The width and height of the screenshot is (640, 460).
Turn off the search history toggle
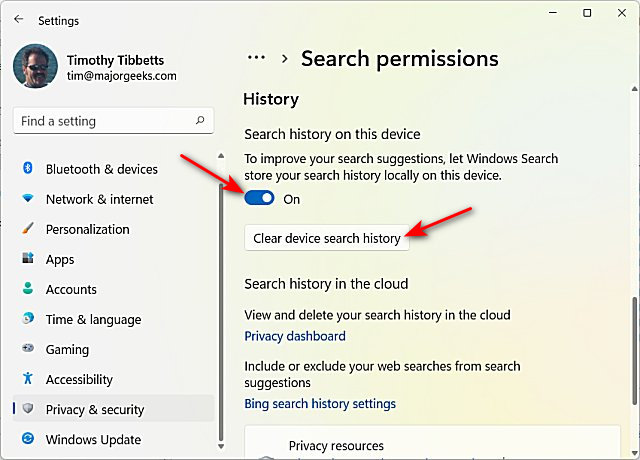260,198
